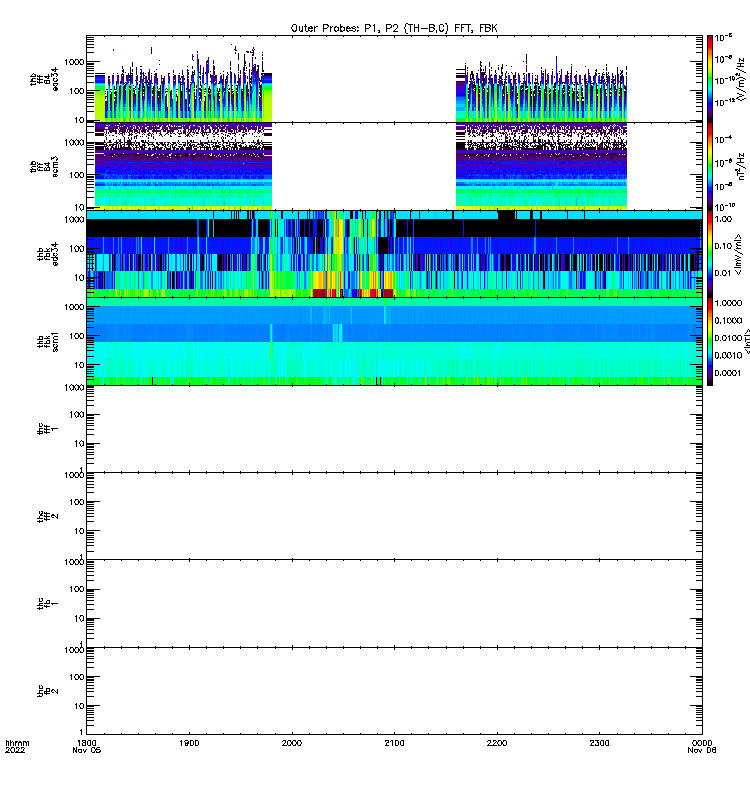Click the "1800" time axis label

click(x=87, y=743)
